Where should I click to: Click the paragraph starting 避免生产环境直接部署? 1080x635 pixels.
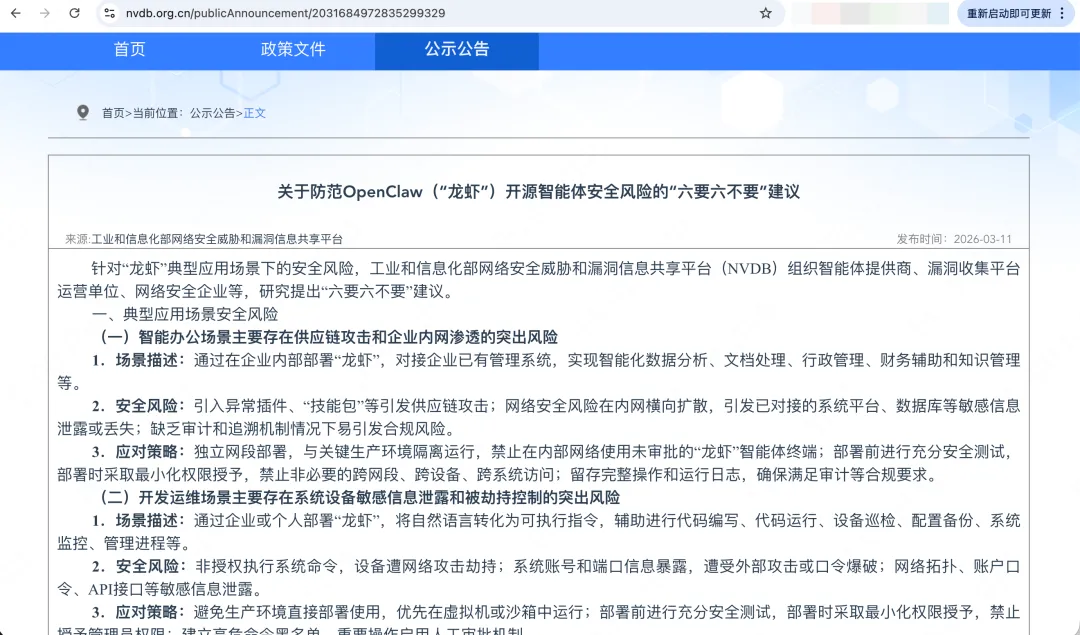[539, 619]
